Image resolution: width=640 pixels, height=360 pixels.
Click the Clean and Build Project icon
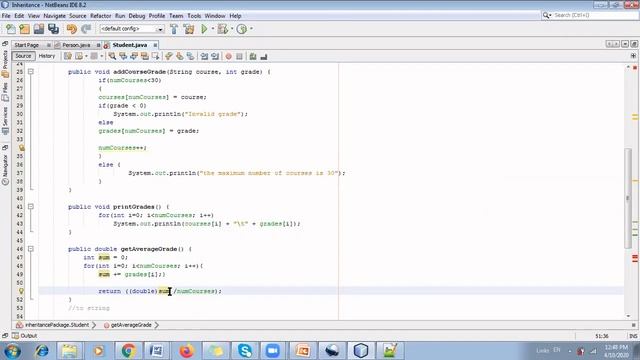tap(189, 29)
